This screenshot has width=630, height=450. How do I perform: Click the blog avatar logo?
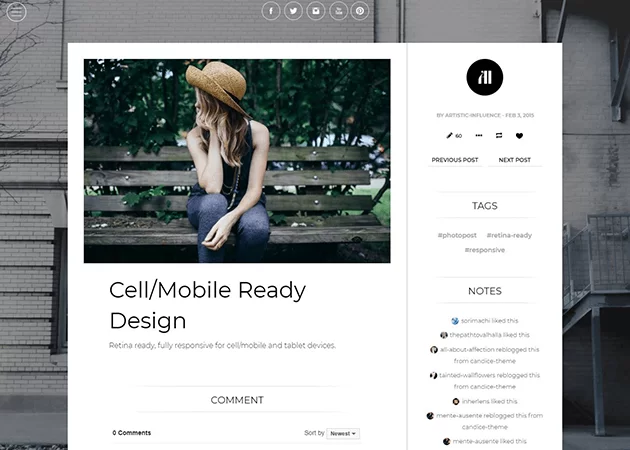(x=485, y=77)
